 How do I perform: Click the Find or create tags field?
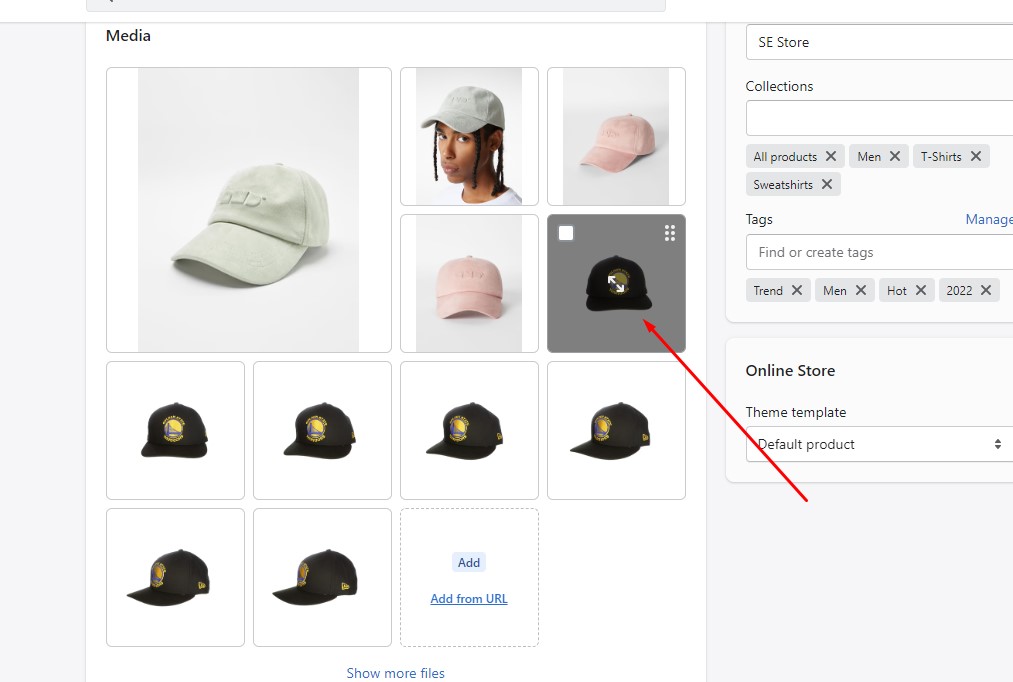click(879, 252)
